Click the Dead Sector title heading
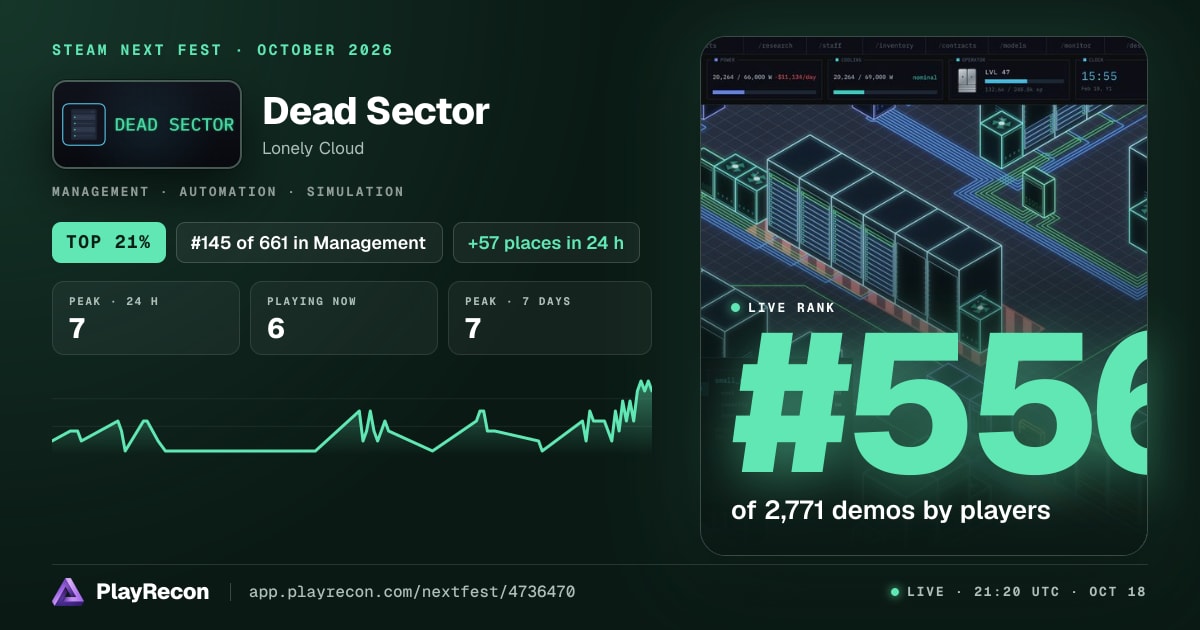 click(x=376, y=111)
